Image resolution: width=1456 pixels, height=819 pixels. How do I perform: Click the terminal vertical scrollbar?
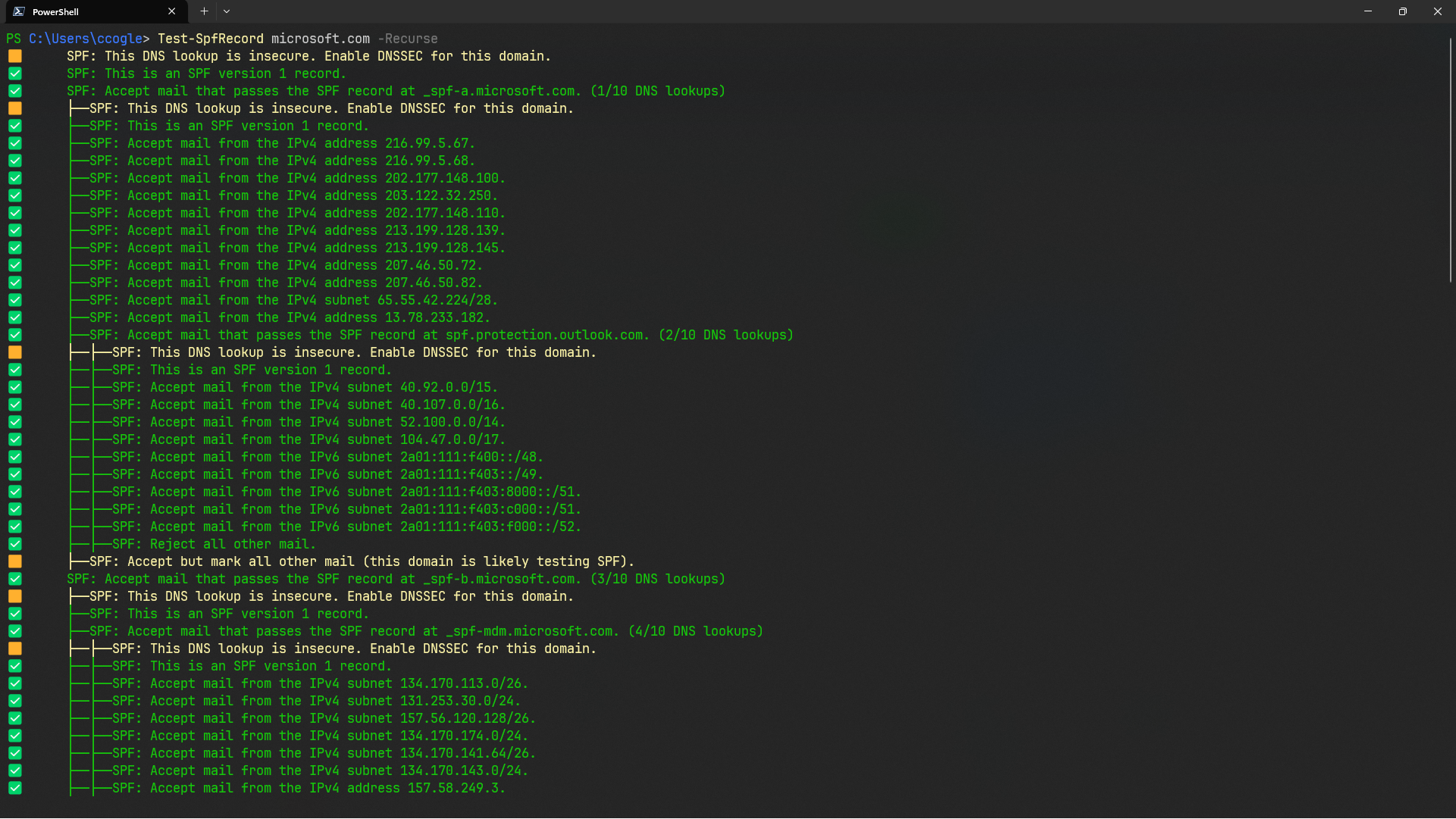coord(1451,159)
